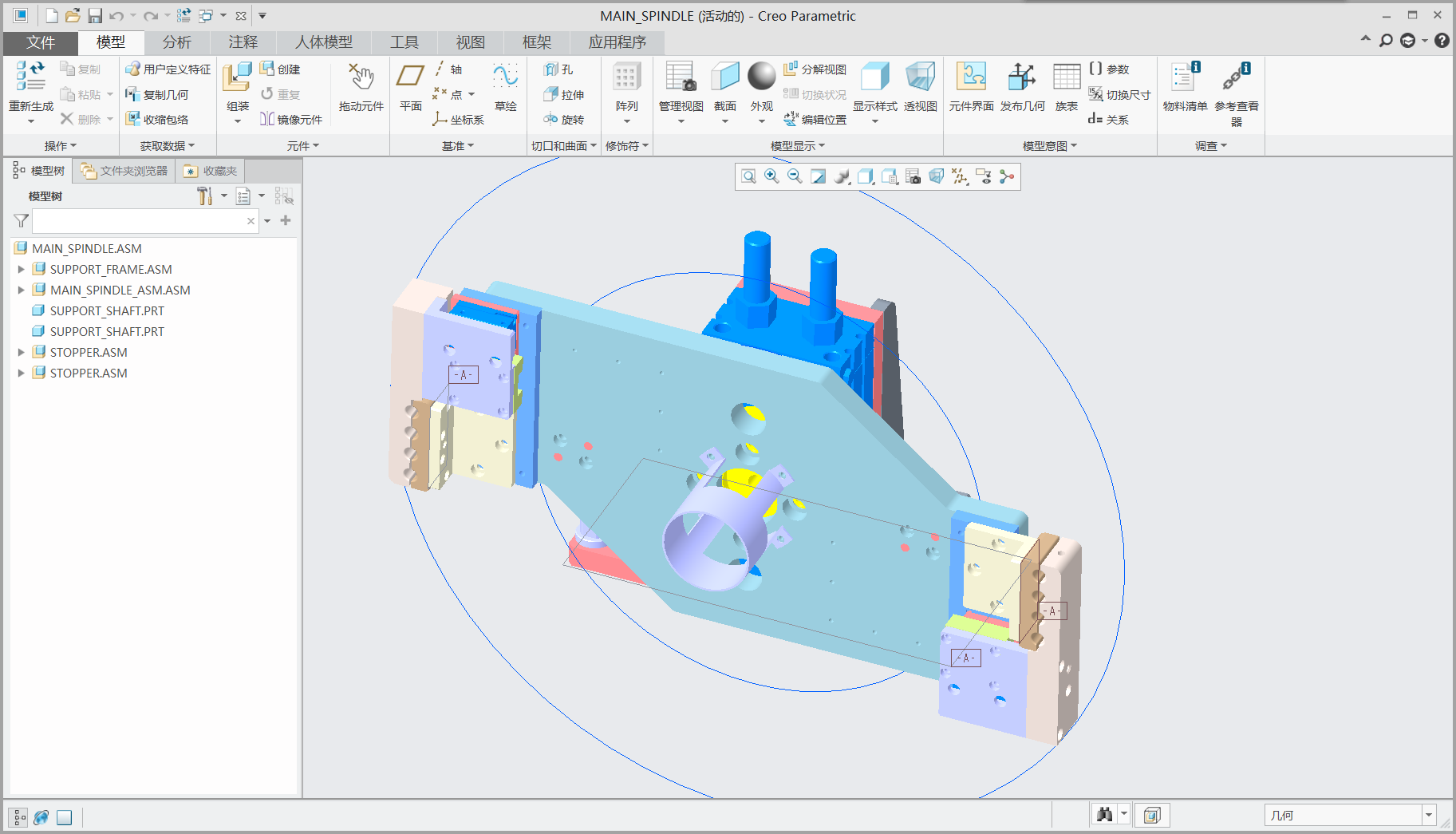
Task: Open Family Table (族表)
Action: 1066,77
